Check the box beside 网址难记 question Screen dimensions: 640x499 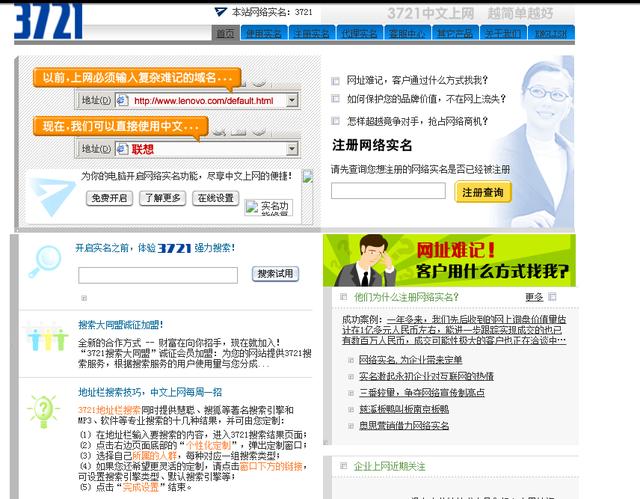[x=335, y=80]
